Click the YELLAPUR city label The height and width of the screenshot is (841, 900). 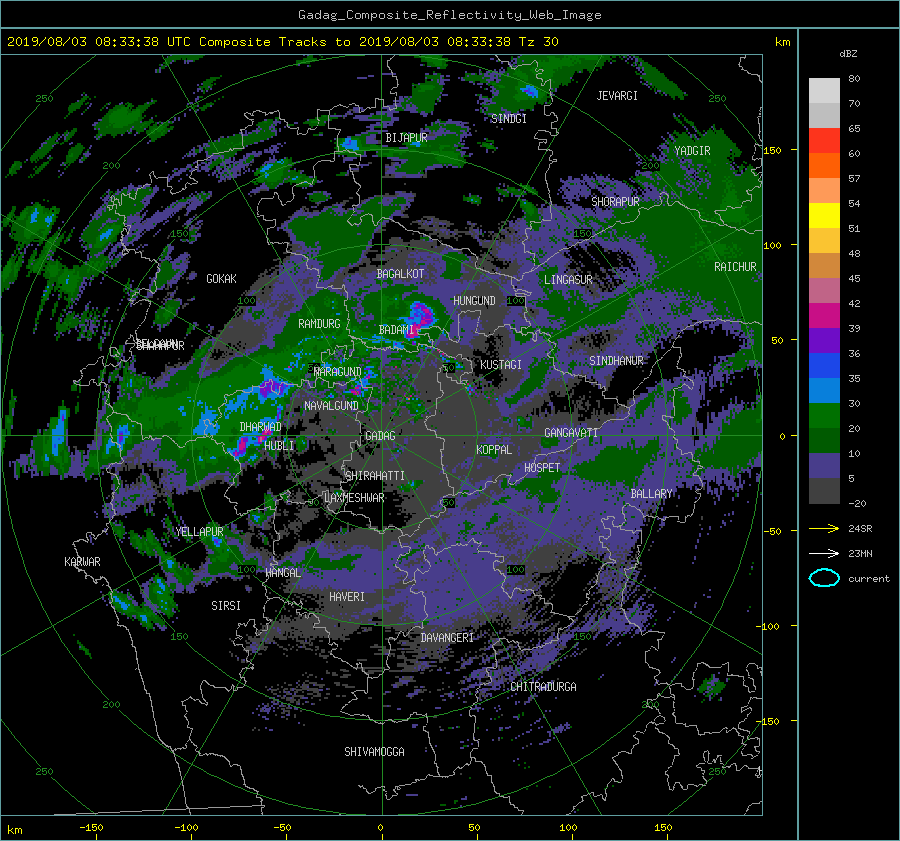pyautogui.click(x=199, y=532)
